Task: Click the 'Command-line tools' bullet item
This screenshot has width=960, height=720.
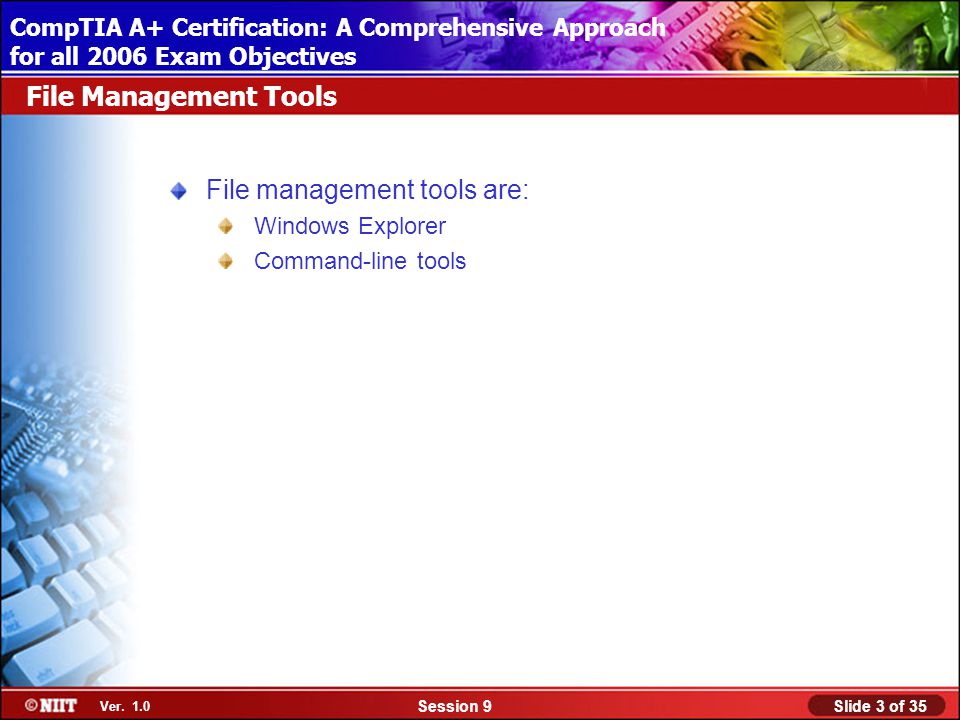Action: pyautogui.click(x=360, y=261)
